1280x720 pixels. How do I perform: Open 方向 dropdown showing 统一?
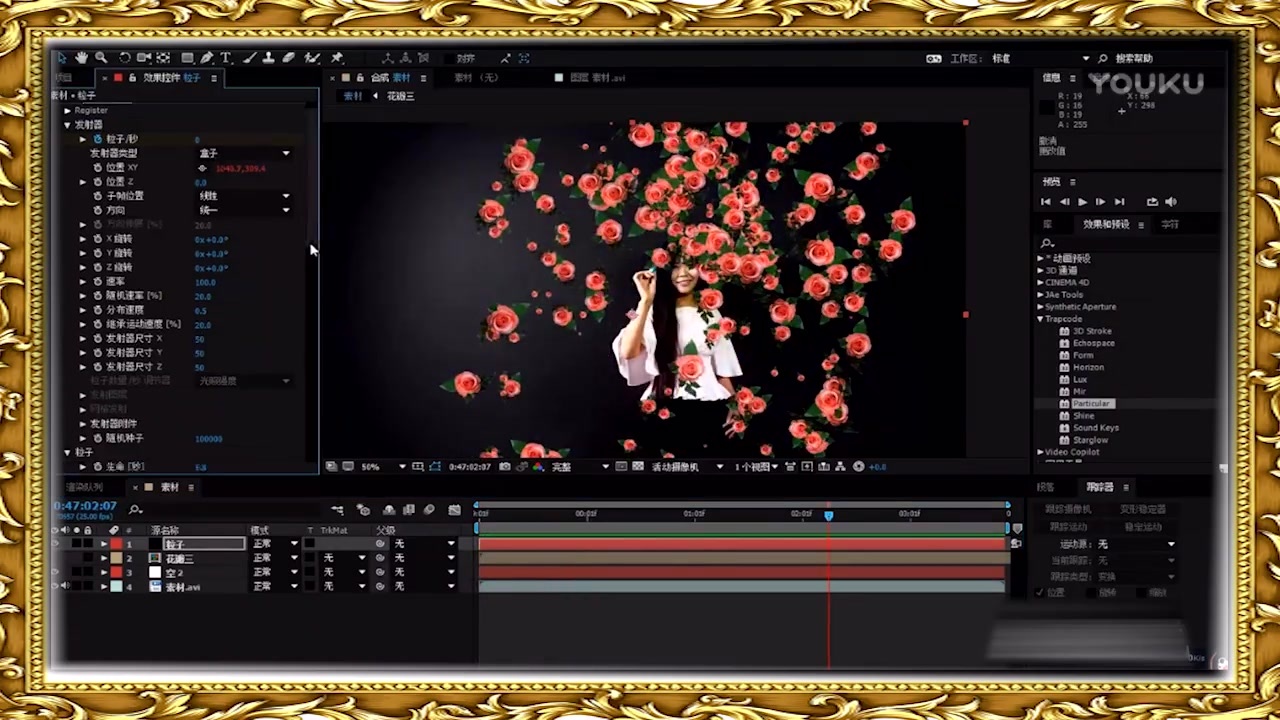pos(244,210)
